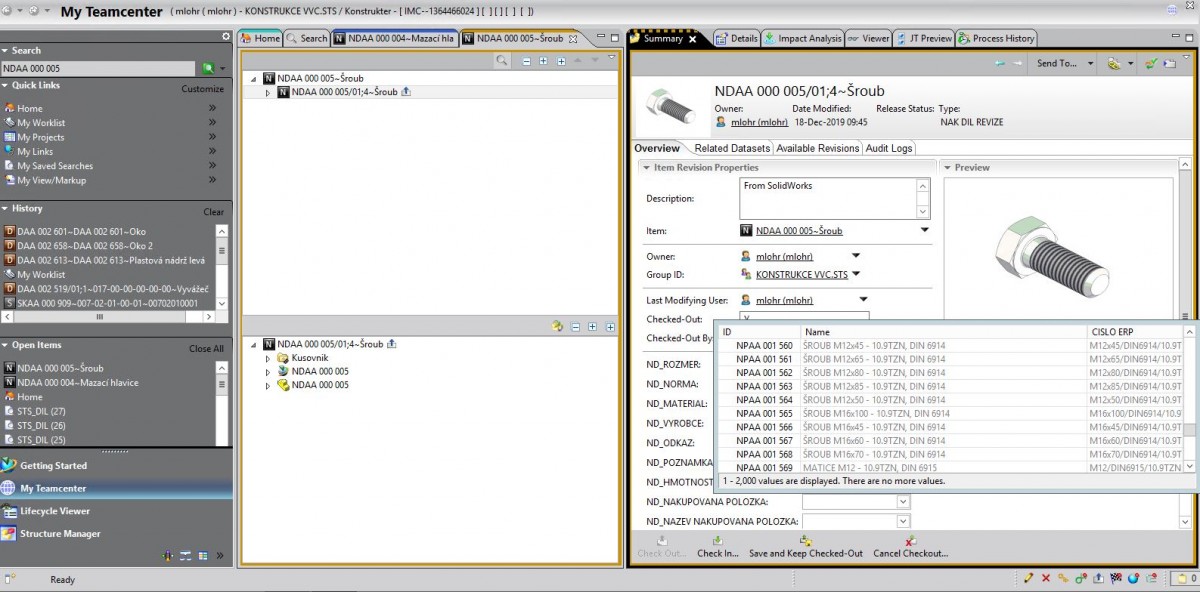Image resolution: width=1200 pixels, height=592 pixels.
Task: Open the Structure Manager application
Action: coord(60,534)
